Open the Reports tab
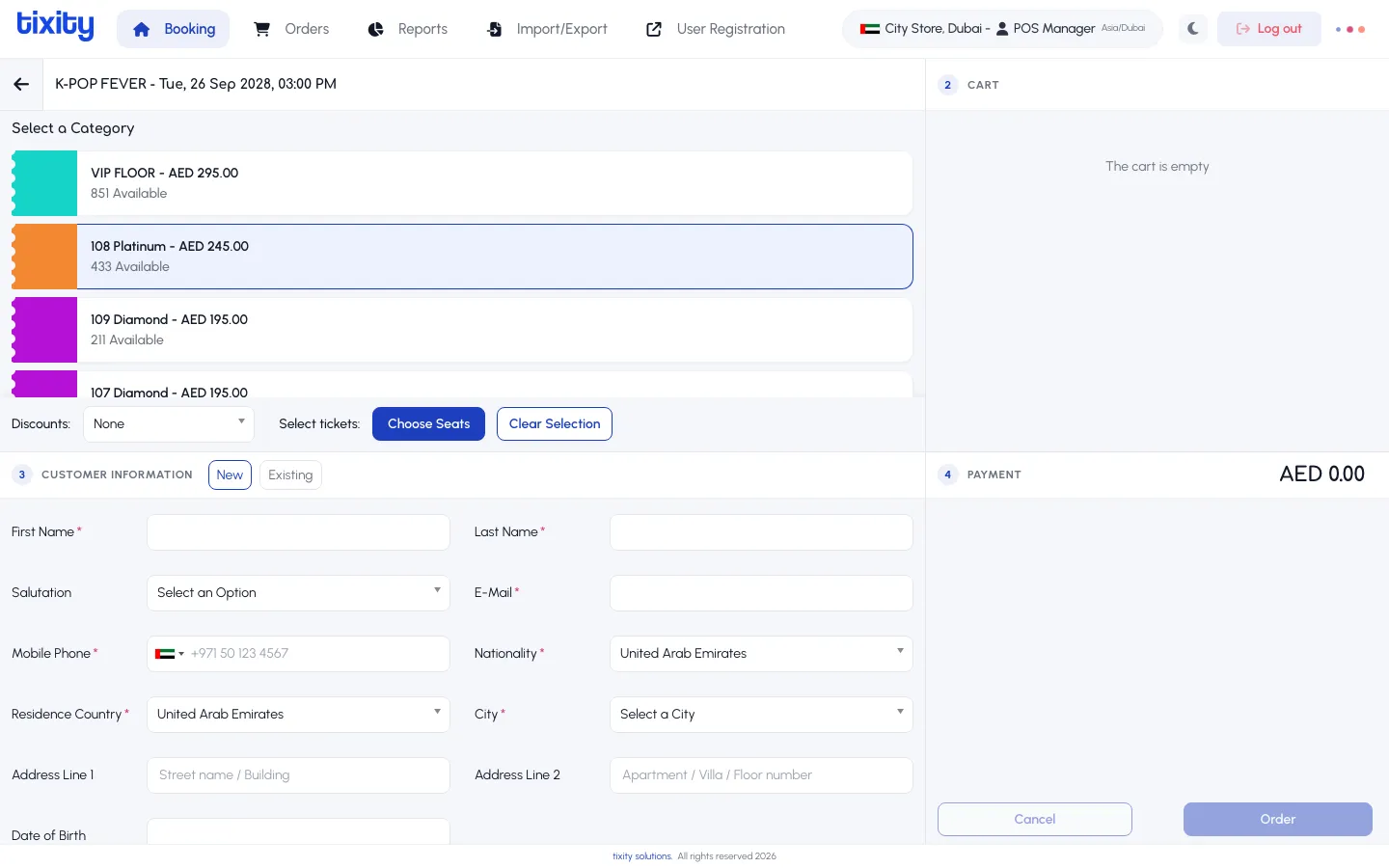The image size is (1389, 868). coord(407,29)
